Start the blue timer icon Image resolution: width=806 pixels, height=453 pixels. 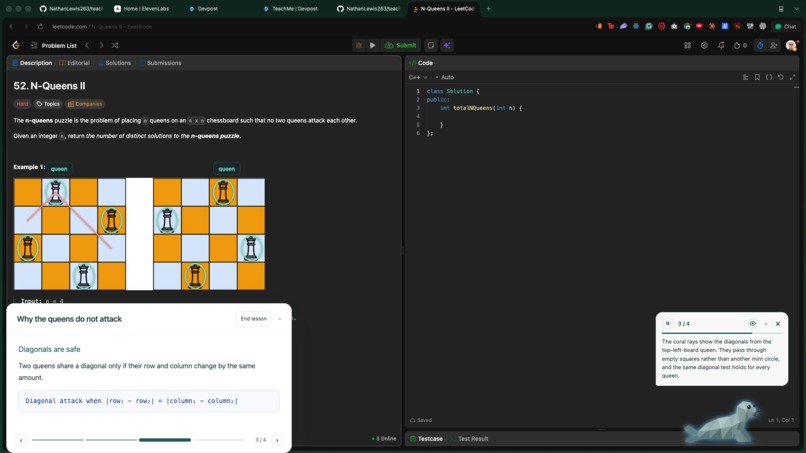pos(760,45)
